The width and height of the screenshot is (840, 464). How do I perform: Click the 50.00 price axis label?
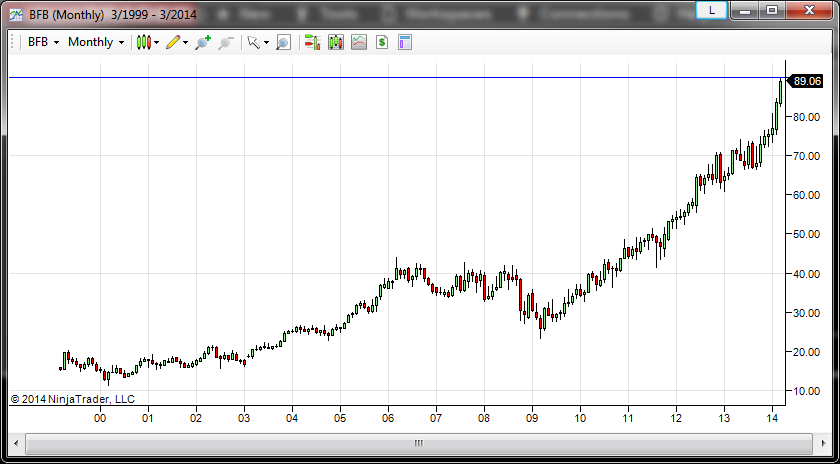coord(805,234)
